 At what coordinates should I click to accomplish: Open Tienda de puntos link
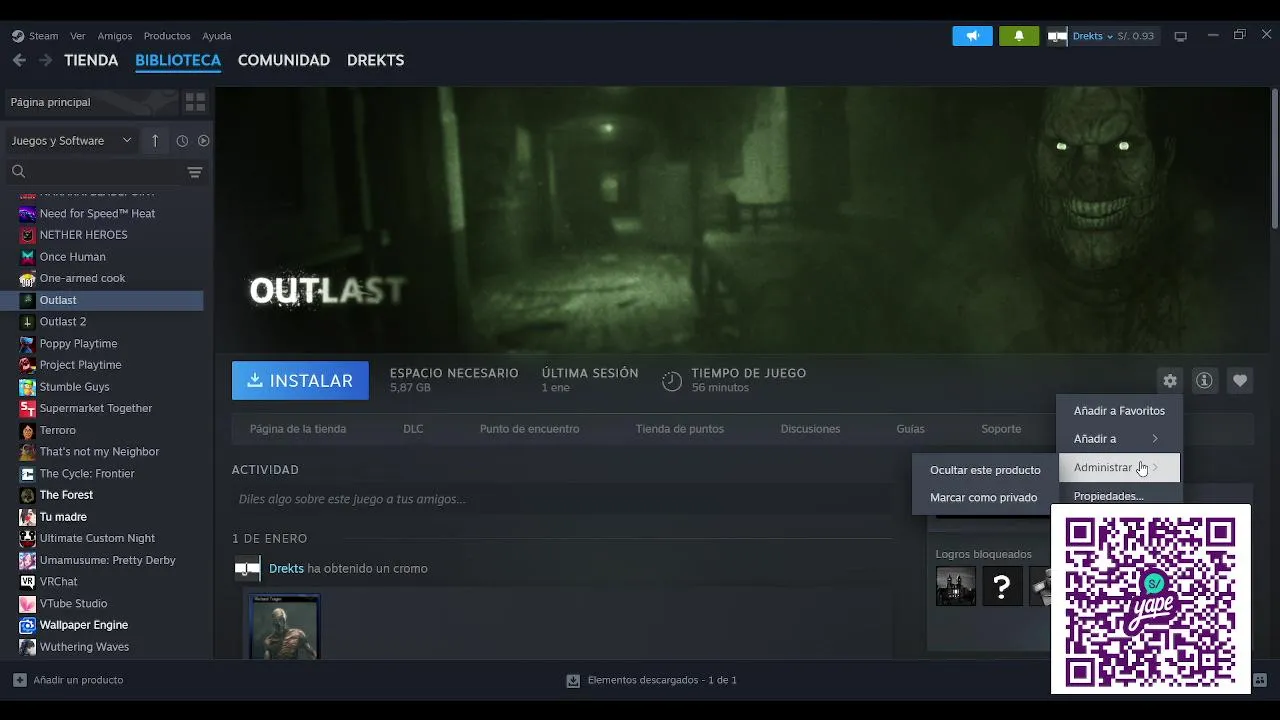click(x=680, y=429)
